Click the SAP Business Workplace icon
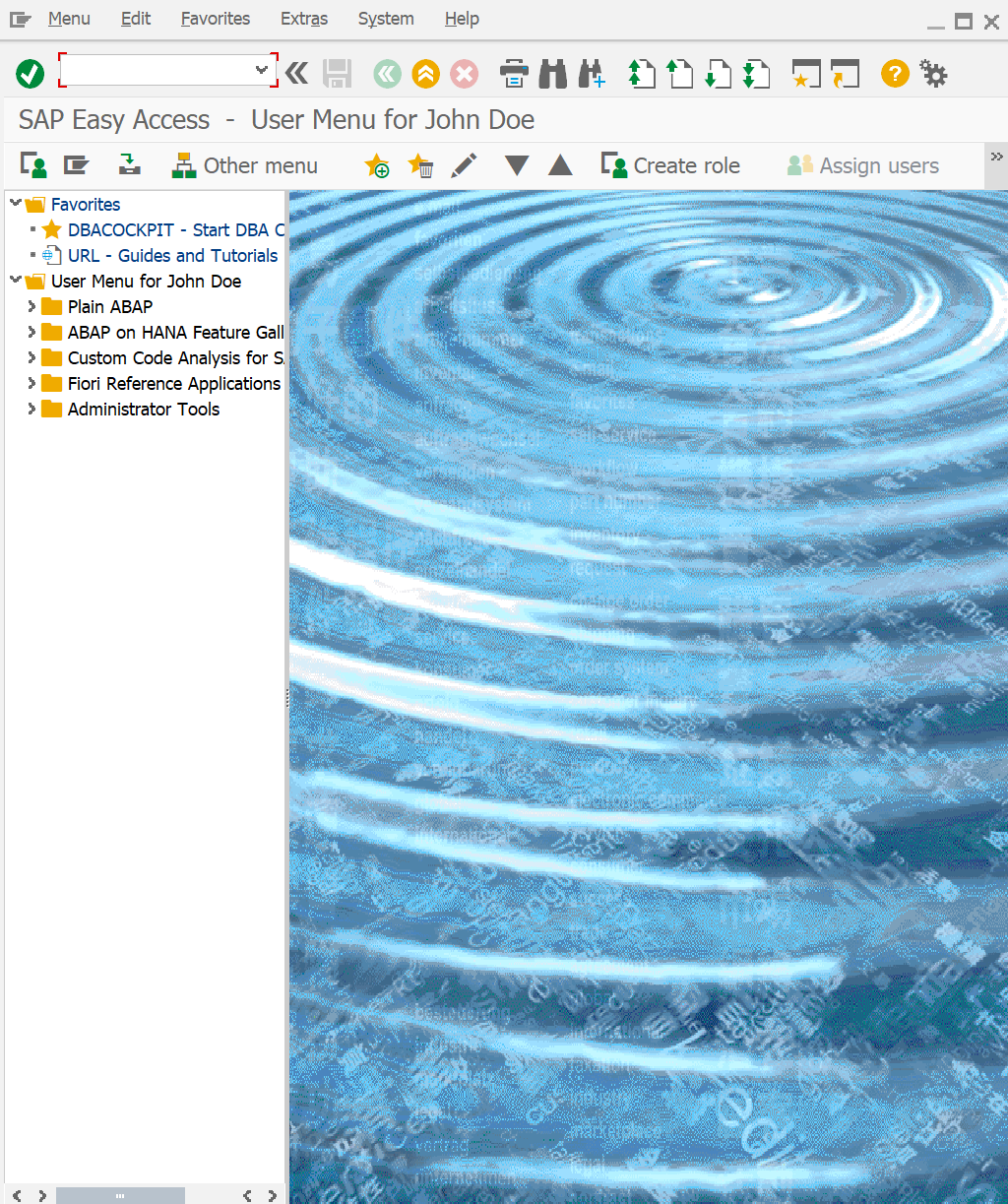Viewport: 1008px width, 1204px height. (x=129, y=164)
